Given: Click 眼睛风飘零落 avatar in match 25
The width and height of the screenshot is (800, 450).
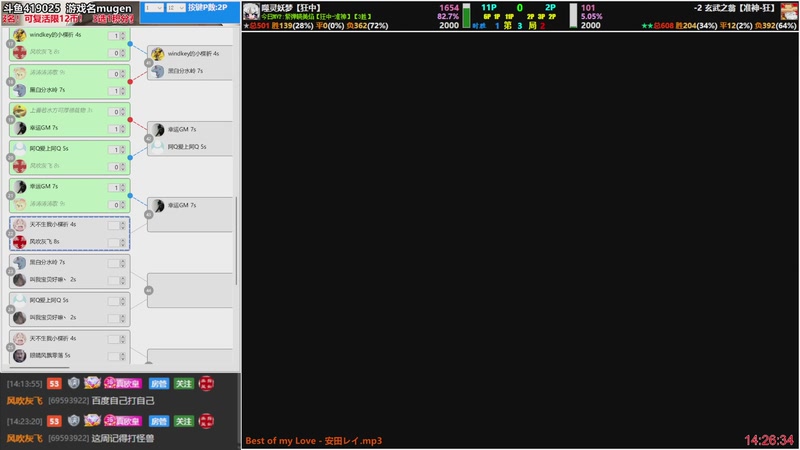Looking at the screenshot, I should (x=19, y=356).
